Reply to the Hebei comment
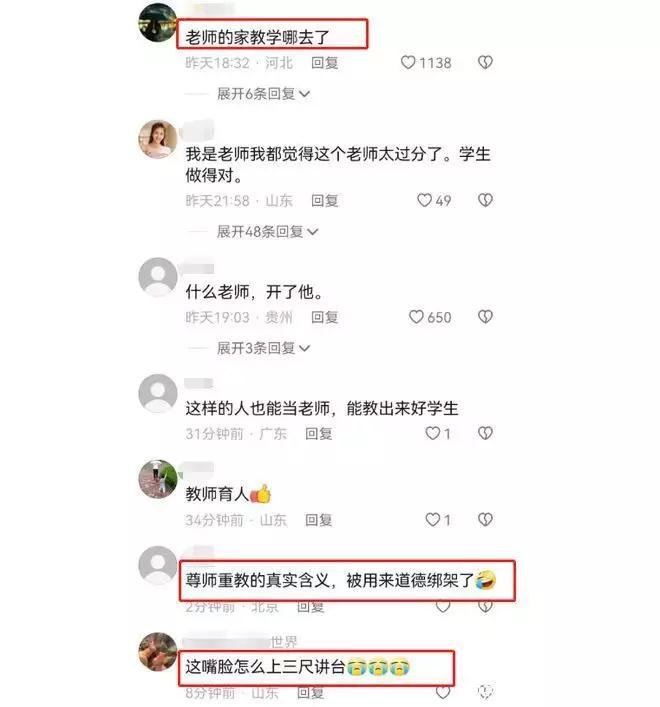This screenshot has width=660, height=707. (325, 63)
